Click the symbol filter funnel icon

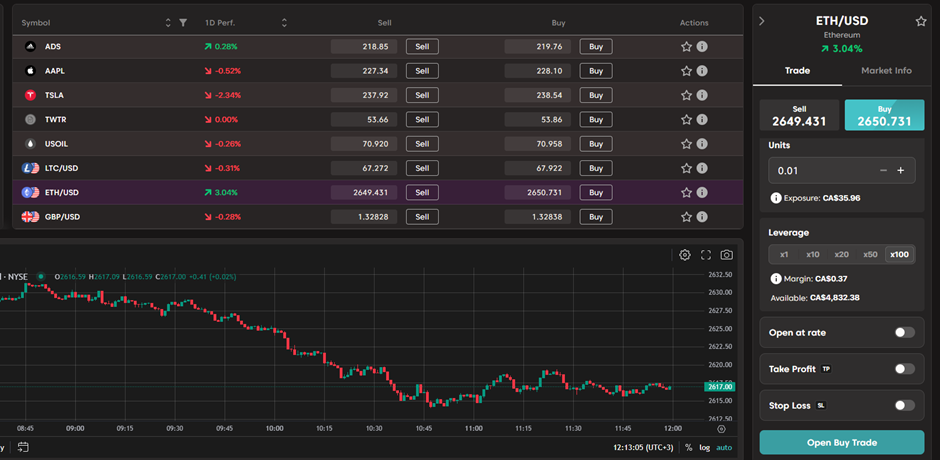(182, 22)
